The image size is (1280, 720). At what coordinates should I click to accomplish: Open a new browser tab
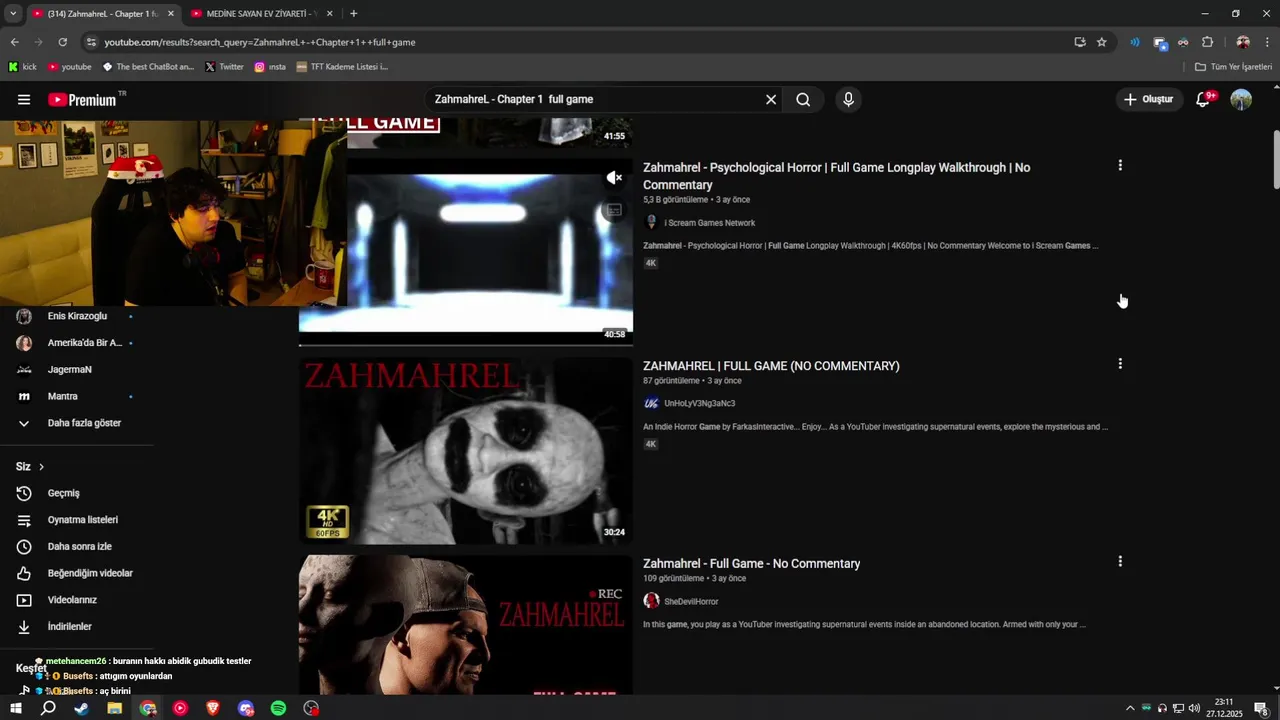[x=353, y=14]
